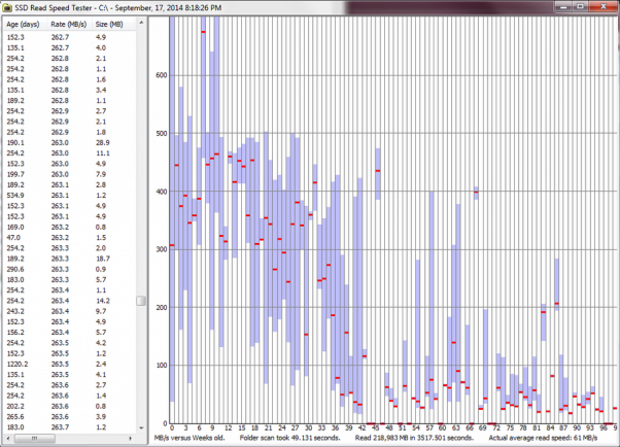Click the 'Folder scan took 49.131 seconds' status text
This screenshot has height=447, width=620.
288,438
